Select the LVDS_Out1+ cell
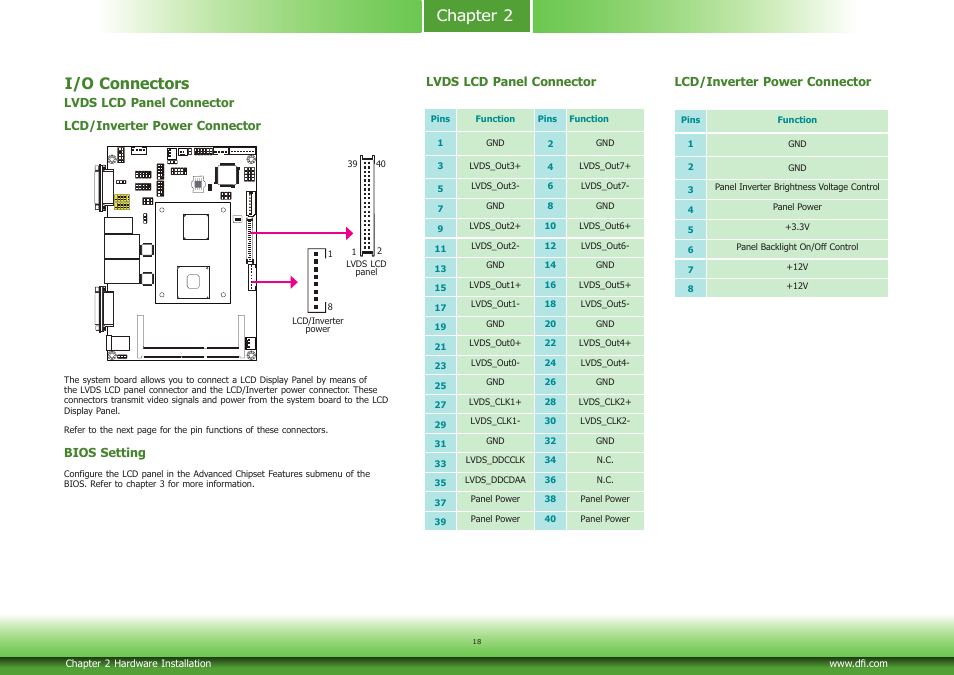This screenshot has height=675, width=954. click(495, 285)
